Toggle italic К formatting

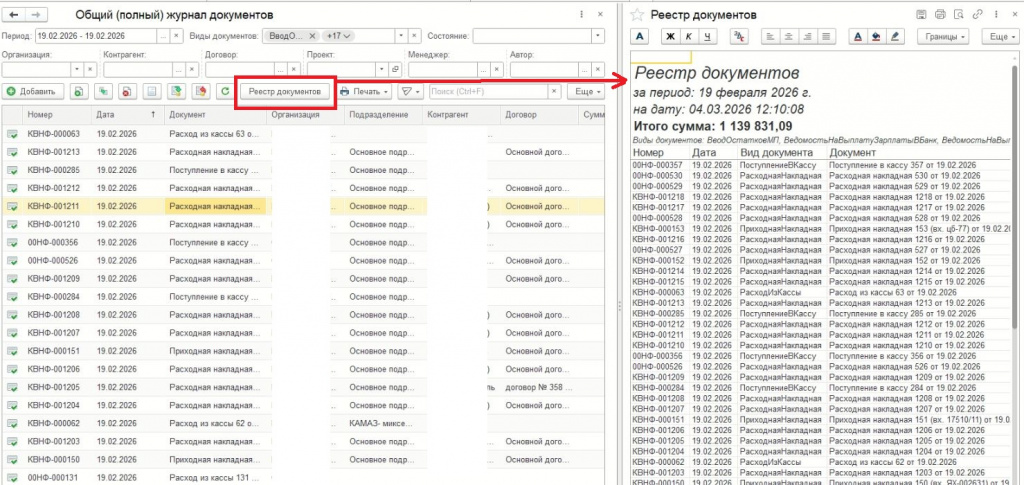point(689,37)
